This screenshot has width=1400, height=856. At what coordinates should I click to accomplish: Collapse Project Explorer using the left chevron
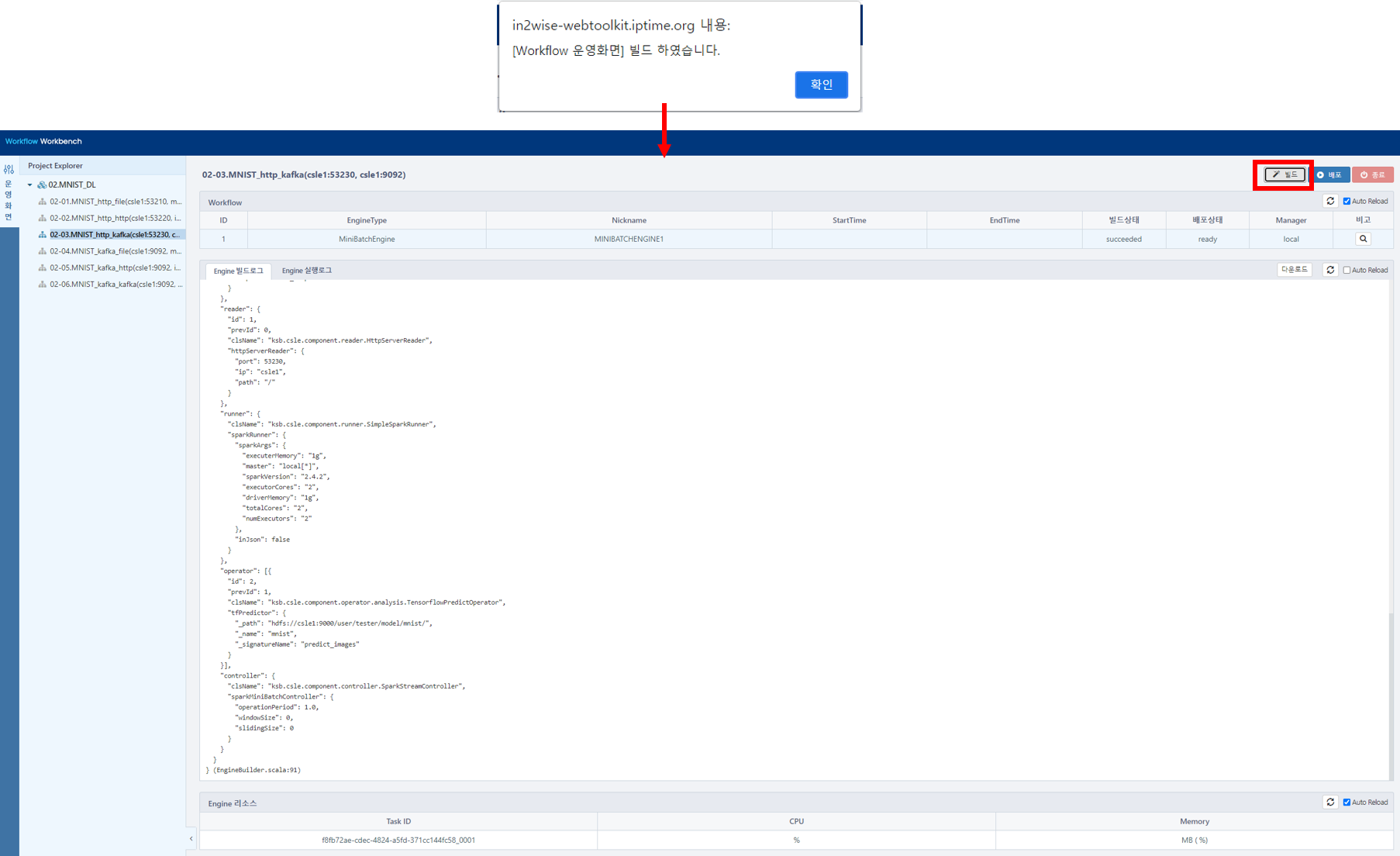pyautogui.click(x=191, y=838)
